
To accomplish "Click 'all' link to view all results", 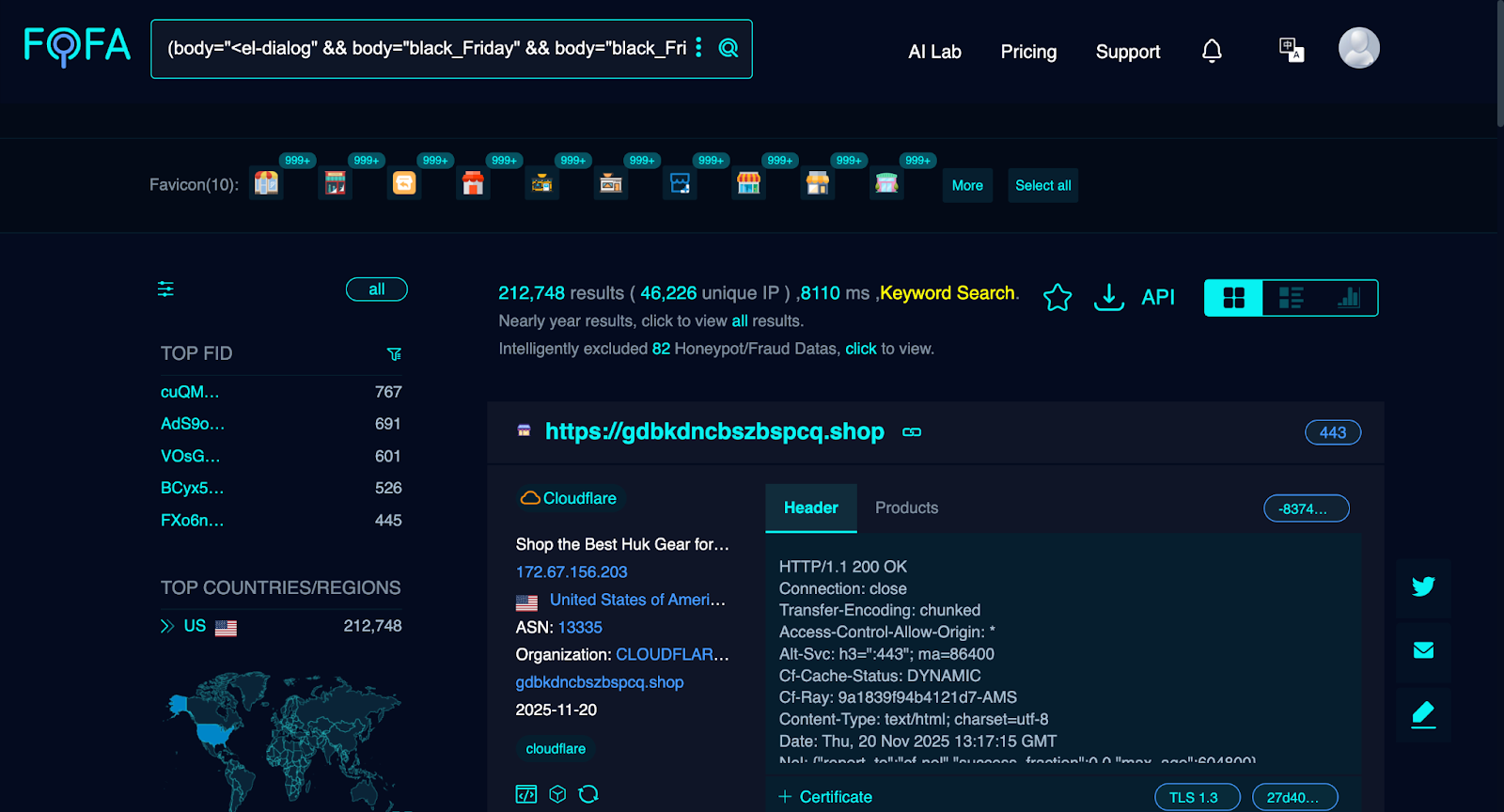I will click(740, 321).
